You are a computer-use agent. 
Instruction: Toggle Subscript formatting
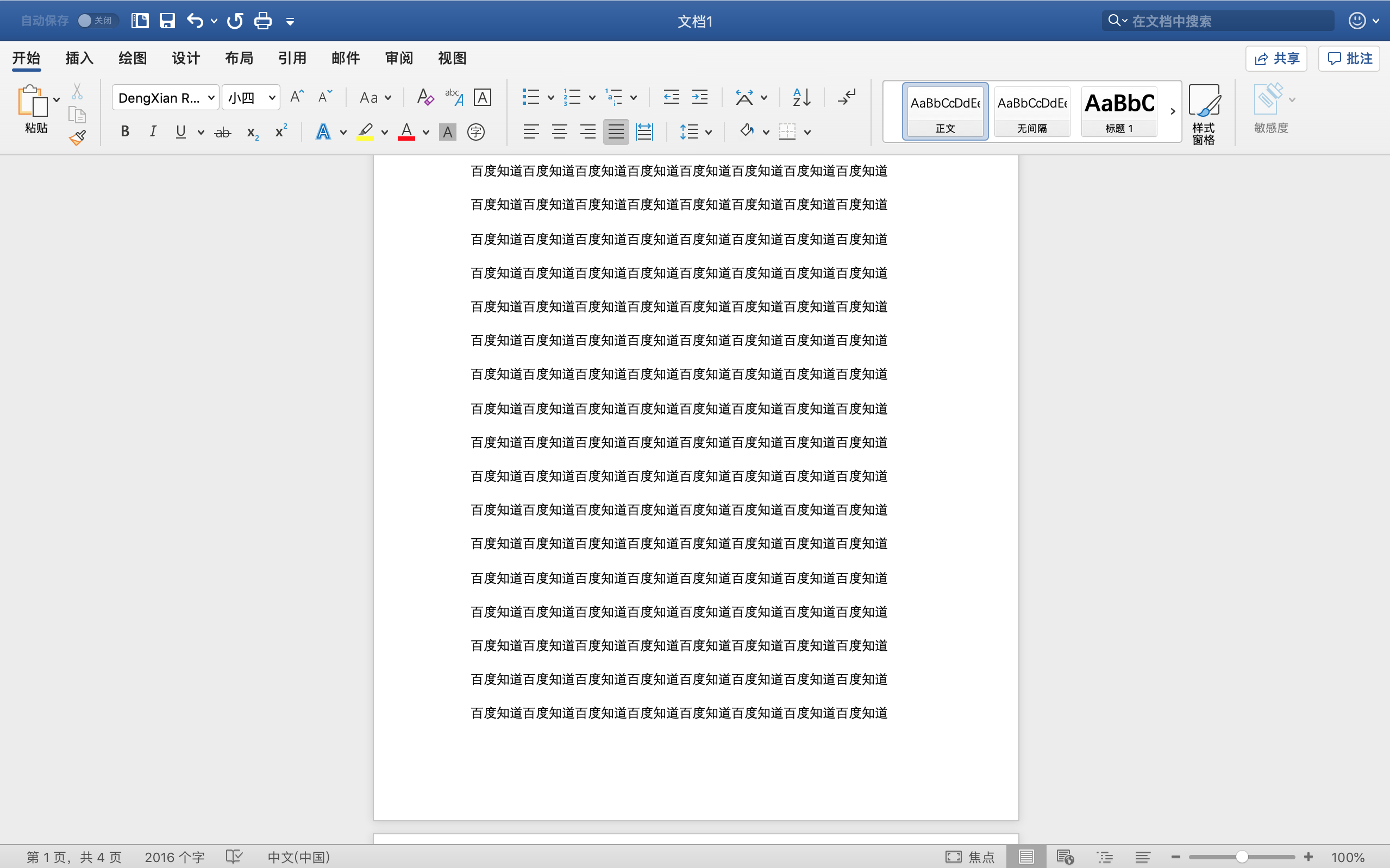253,133
